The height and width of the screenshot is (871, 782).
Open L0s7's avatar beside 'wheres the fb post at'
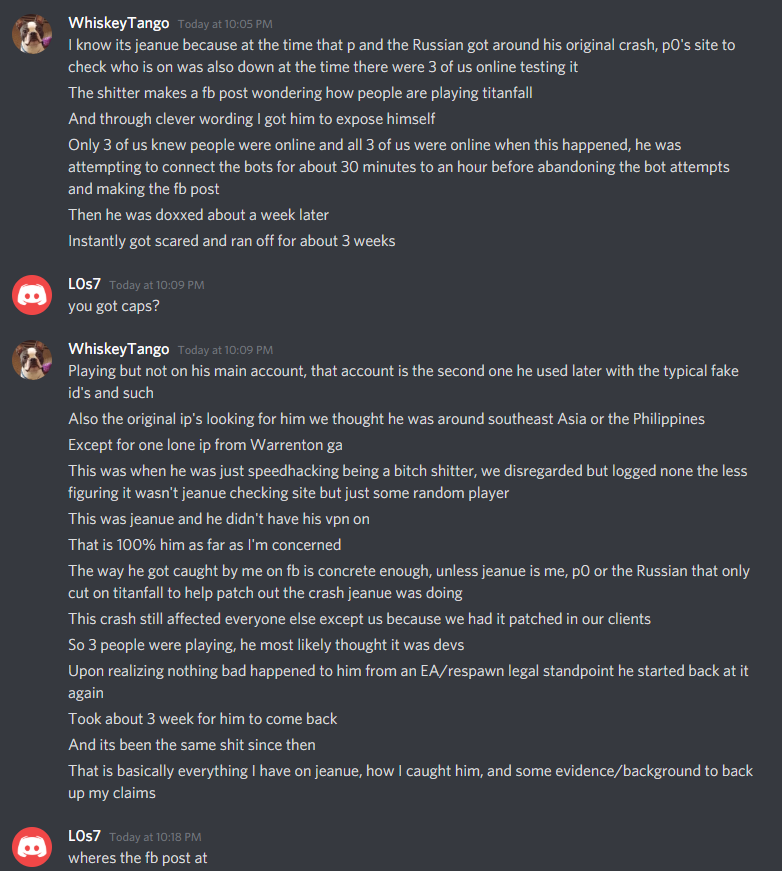(x=32, y=848)
